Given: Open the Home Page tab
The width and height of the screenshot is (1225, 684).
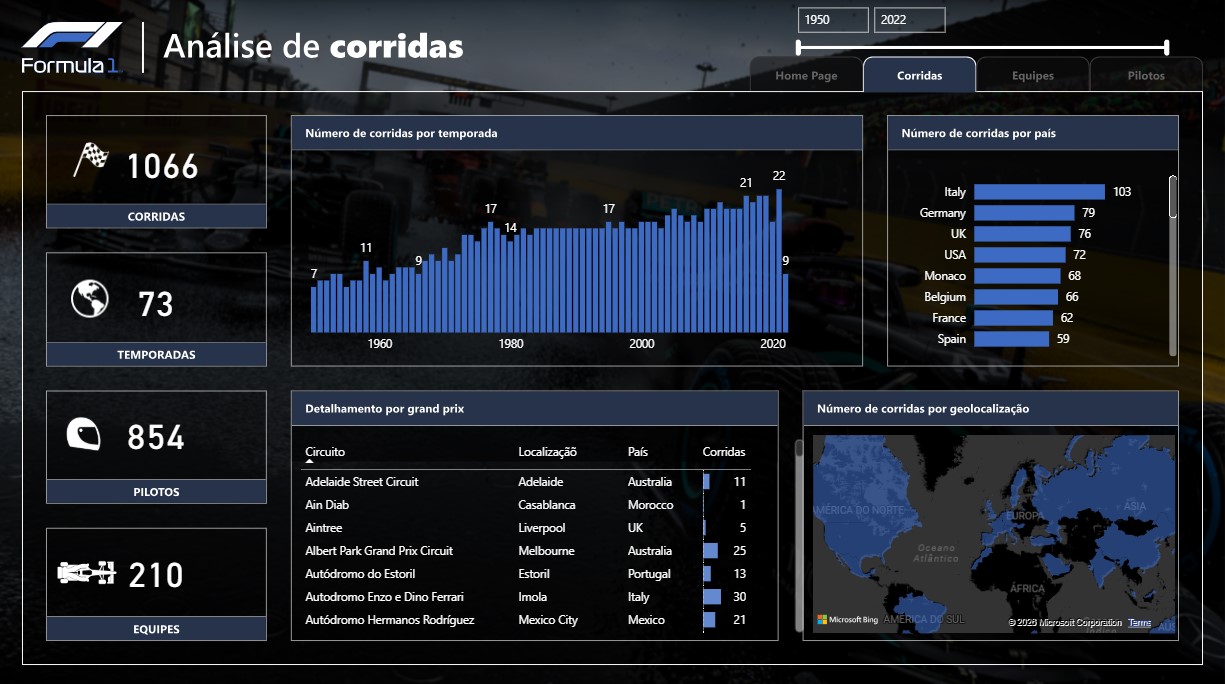Looking at the screenshot, I should click(x=806, y=76).
